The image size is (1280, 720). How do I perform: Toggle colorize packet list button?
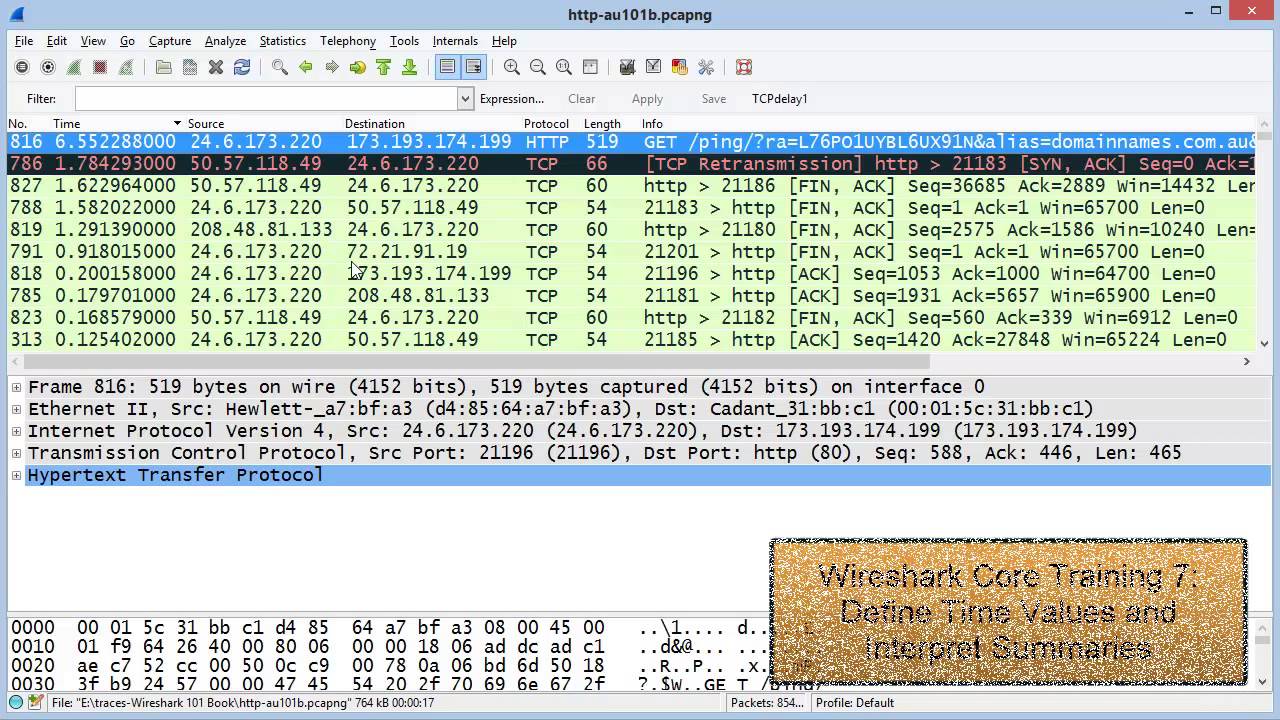click(448, 67)
